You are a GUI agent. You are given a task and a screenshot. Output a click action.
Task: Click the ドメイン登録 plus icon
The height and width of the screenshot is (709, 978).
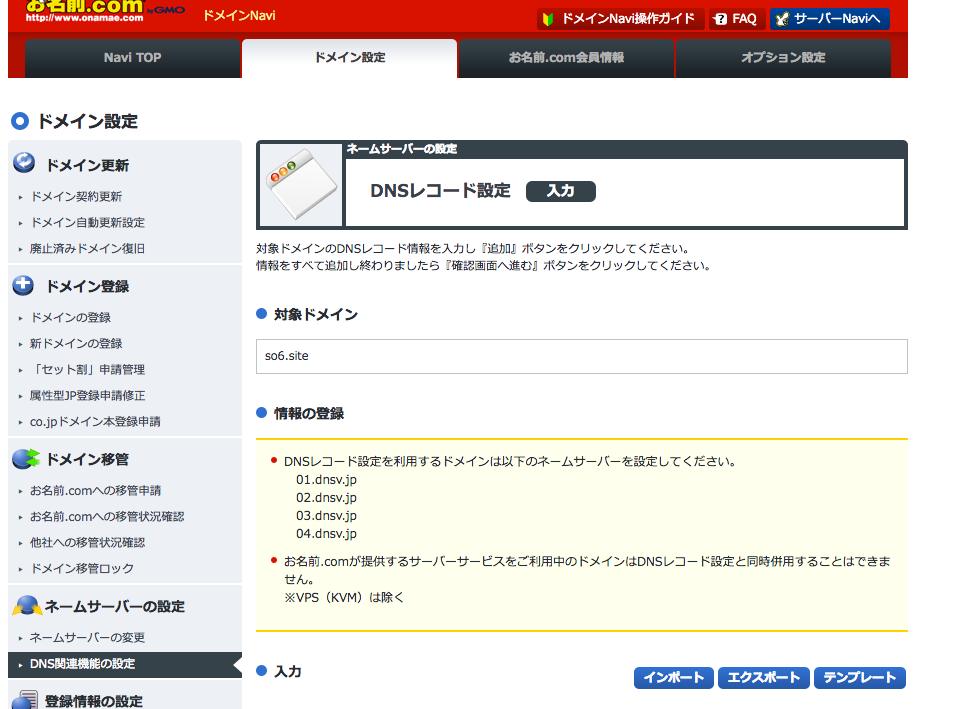pos(24,285)
